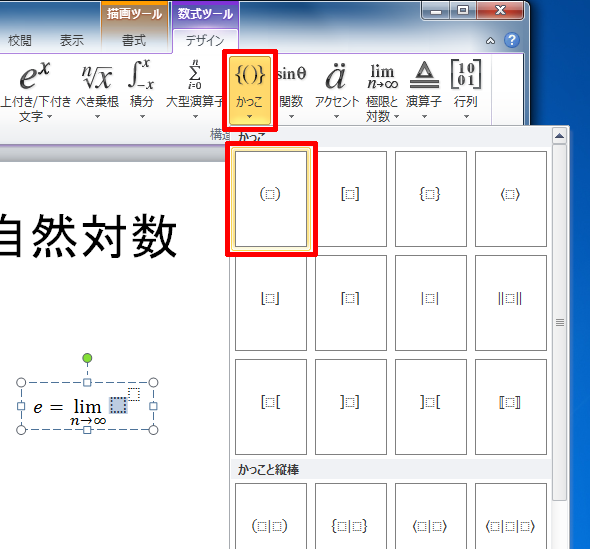Open the 行列 matrix gallery
The width and height of the screenshot is (590, 549).
[466, 90]
